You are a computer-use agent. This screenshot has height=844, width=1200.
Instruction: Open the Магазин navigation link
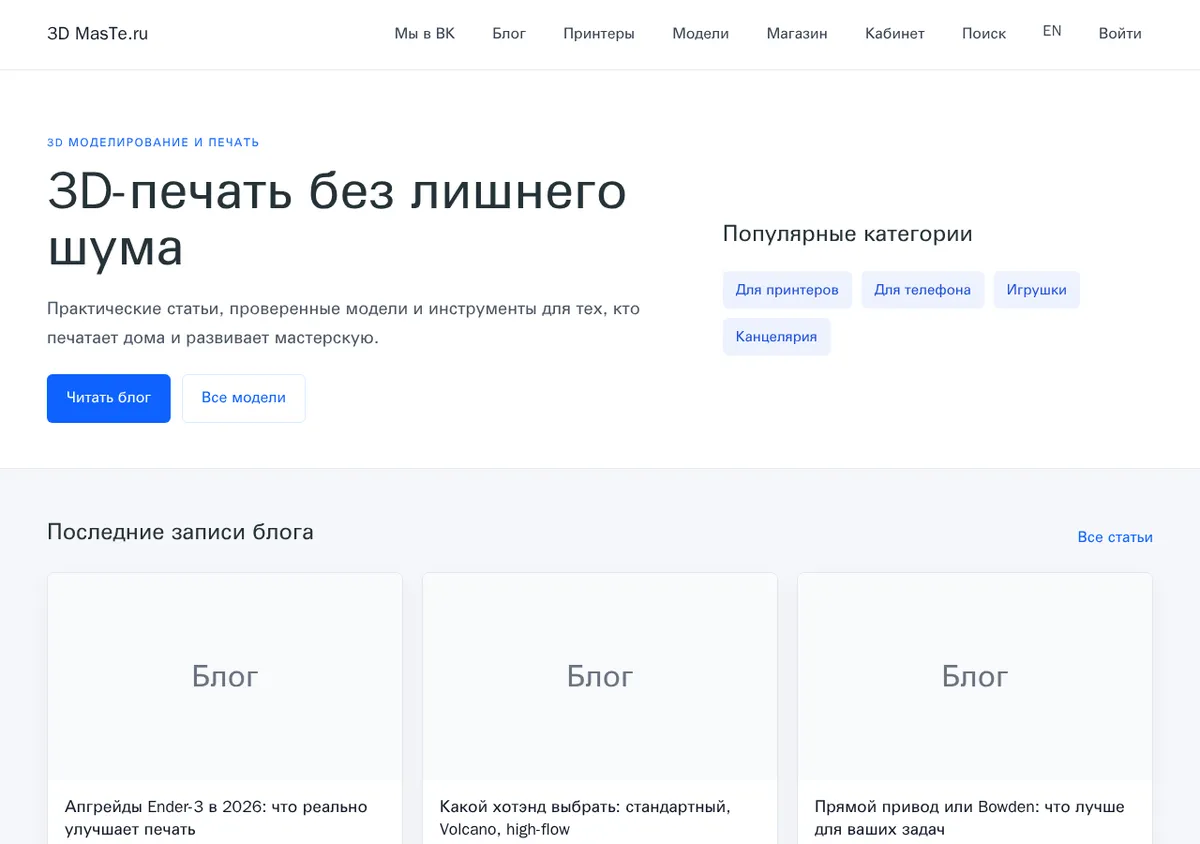coord(797,34)
